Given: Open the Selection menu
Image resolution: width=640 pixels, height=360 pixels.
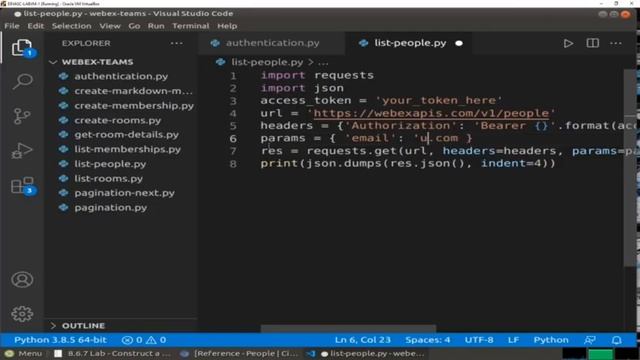Looking at the screenshot, I should point(71,26).
